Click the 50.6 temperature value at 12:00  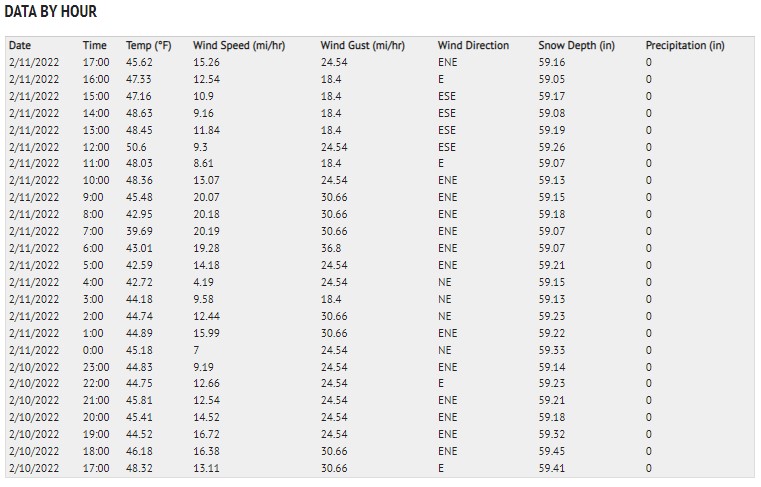click(x=136, y=147)
